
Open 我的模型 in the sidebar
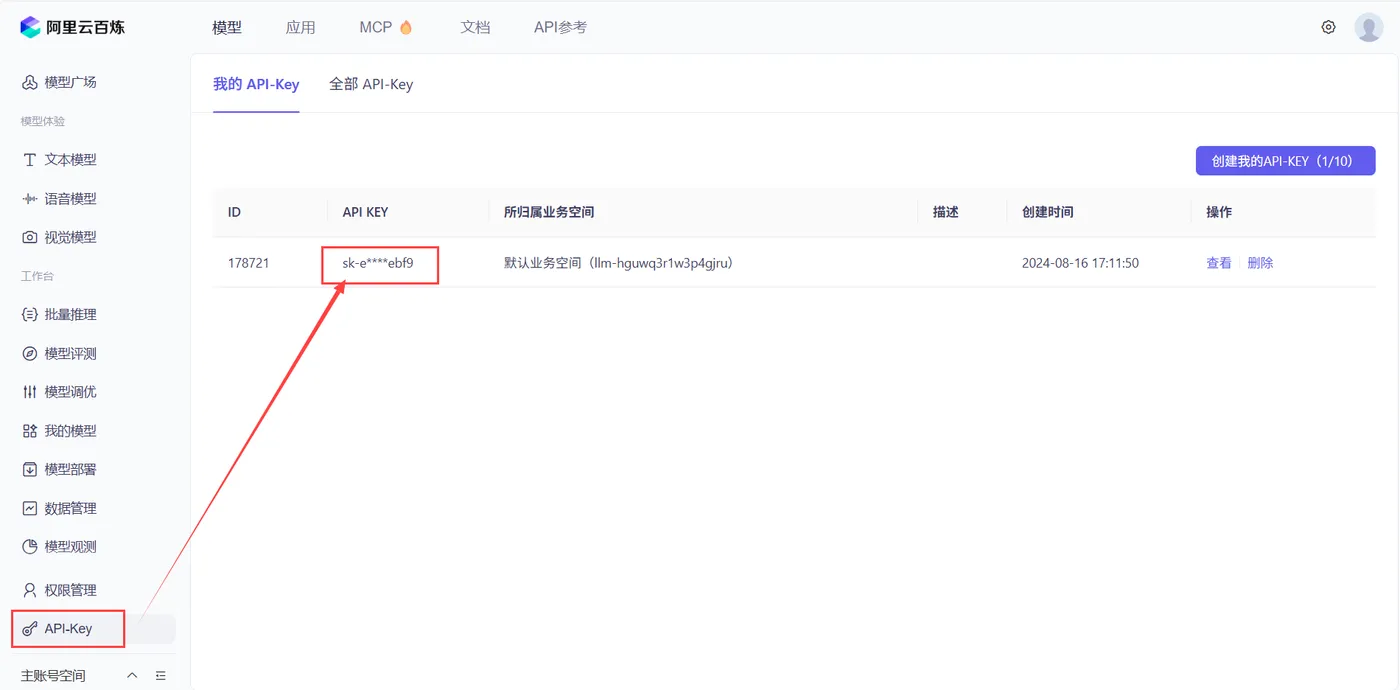click(x=60, y=431)
